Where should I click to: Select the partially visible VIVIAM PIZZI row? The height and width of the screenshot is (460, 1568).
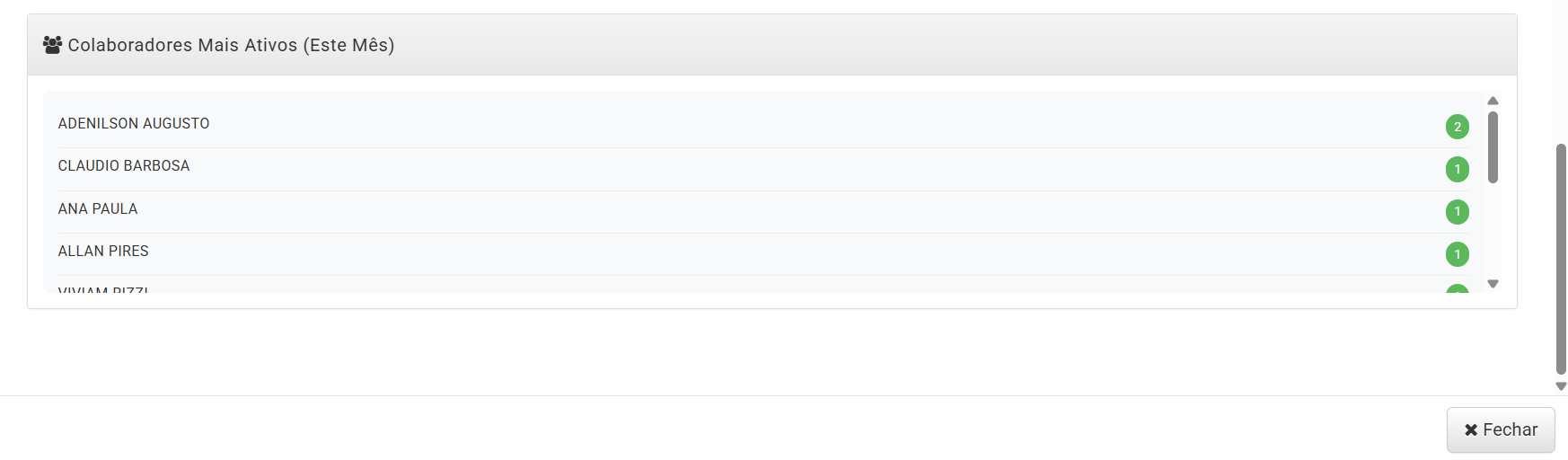click(763, 285)
